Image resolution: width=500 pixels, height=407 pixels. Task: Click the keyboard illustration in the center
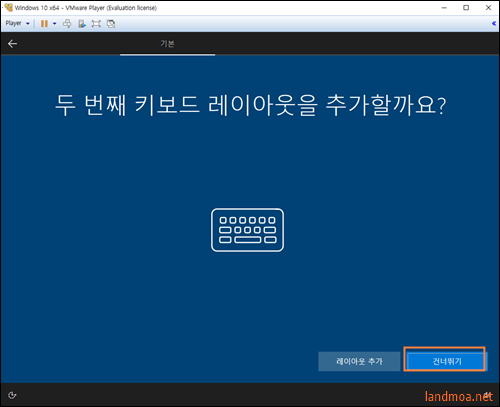pos(247,230)
